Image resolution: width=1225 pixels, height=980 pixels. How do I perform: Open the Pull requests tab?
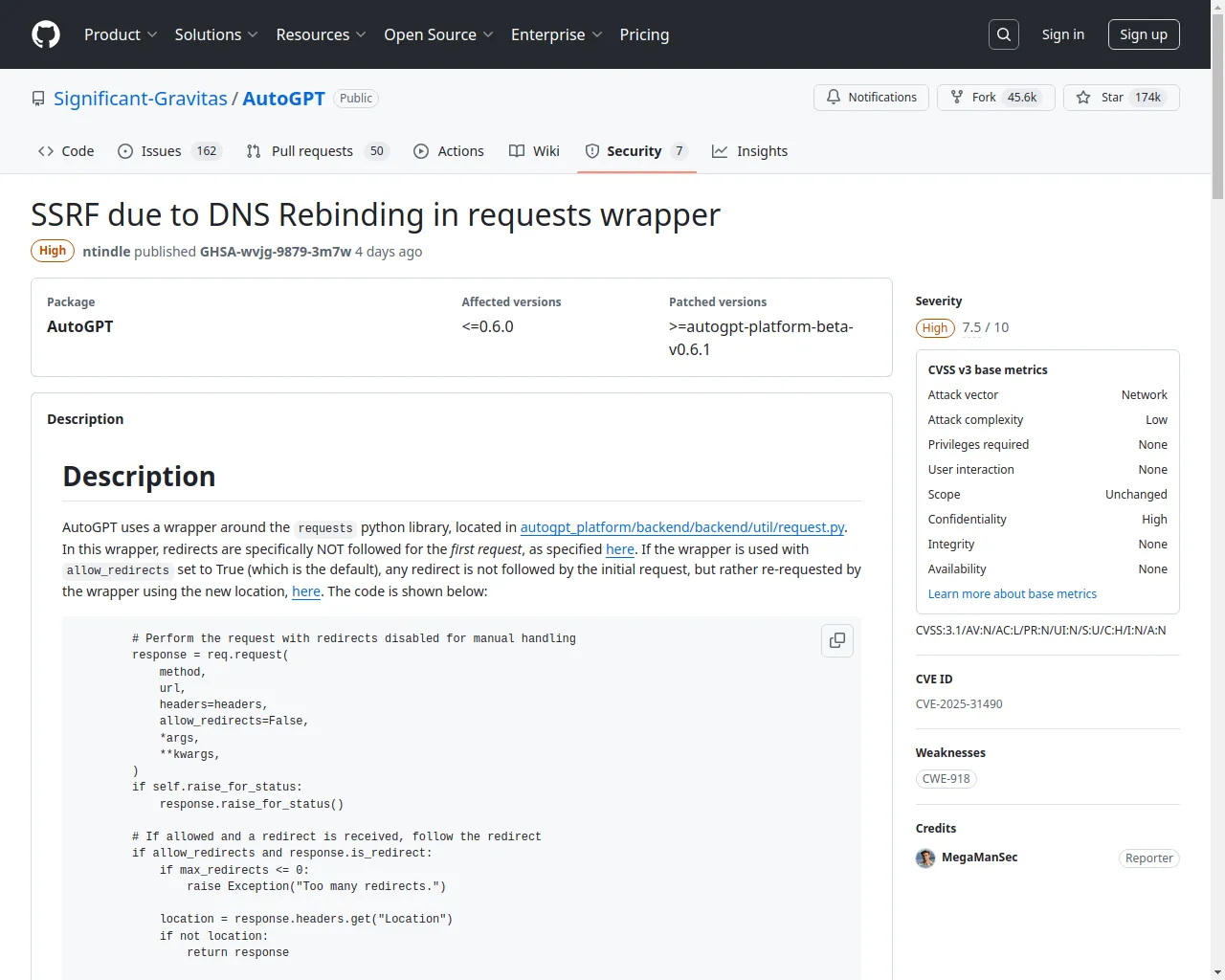[318, 151]
